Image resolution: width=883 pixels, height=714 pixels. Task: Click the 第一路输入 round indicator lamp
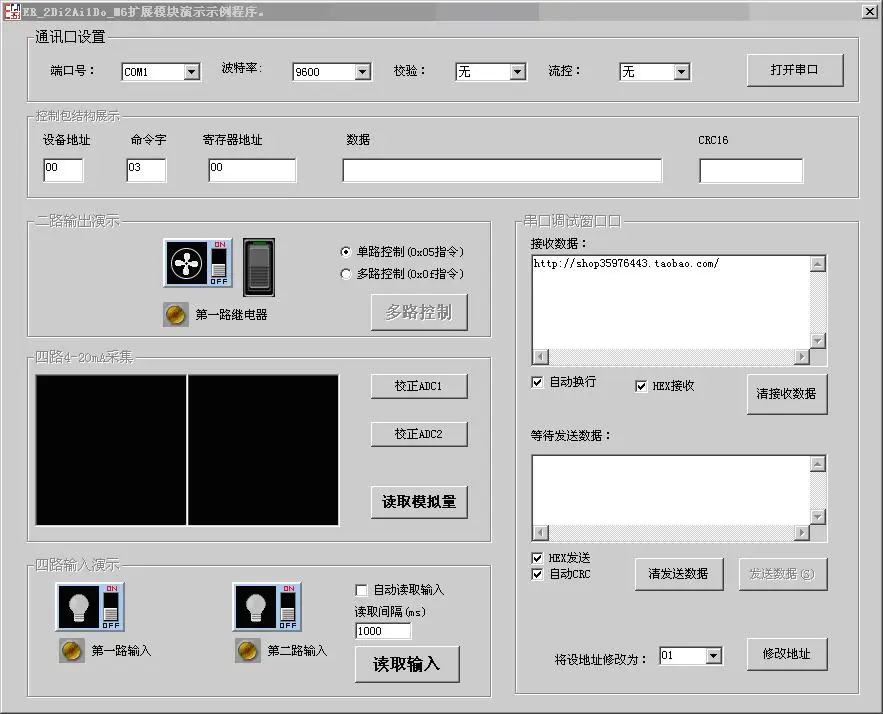[72, 650]
